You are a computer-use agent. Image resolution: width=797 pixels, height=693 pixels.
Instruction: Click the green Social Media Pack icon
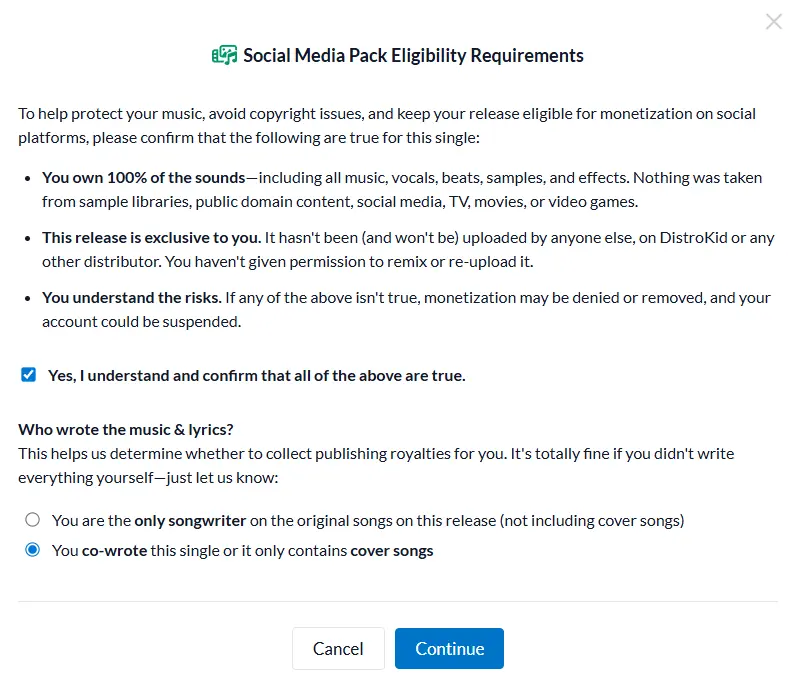(224, 55)
